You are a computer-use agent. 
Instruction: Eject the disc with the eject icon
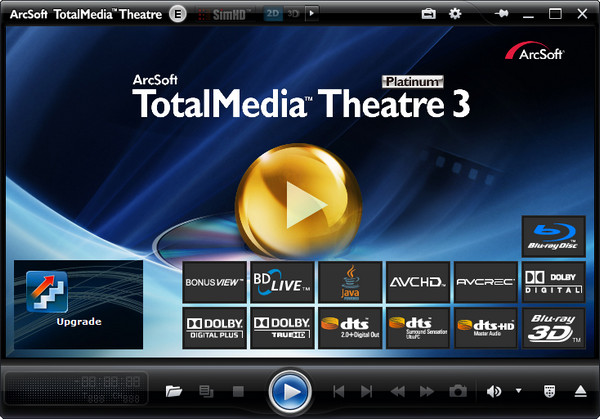pyautogui.click(x=580, y=391)
